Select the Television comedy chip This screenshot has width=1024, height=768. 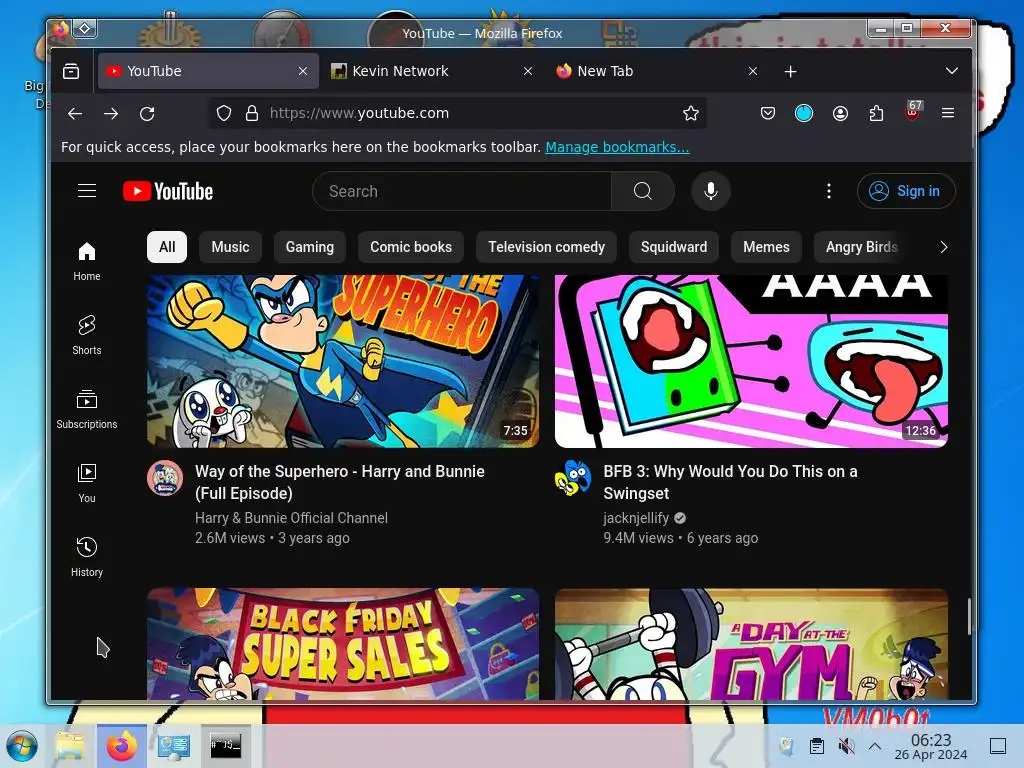547,247
